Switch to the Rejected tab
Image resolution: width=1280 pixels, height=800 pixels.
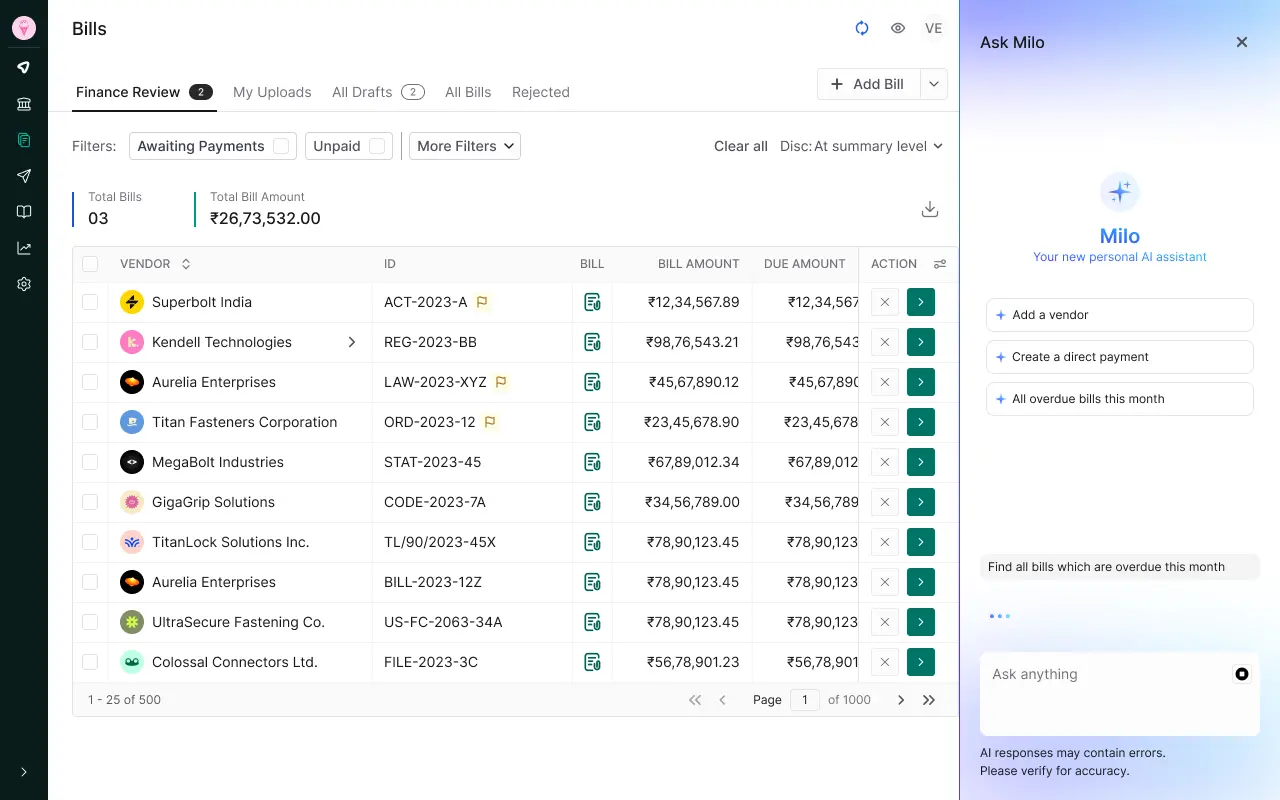click(540, 92)
